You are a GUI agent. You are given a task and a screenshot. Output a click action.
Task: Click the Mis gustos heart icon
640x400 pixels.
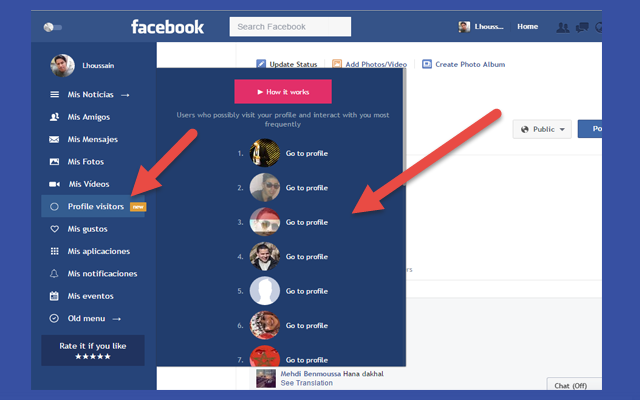pyautogui.click(x=54, y=229)
